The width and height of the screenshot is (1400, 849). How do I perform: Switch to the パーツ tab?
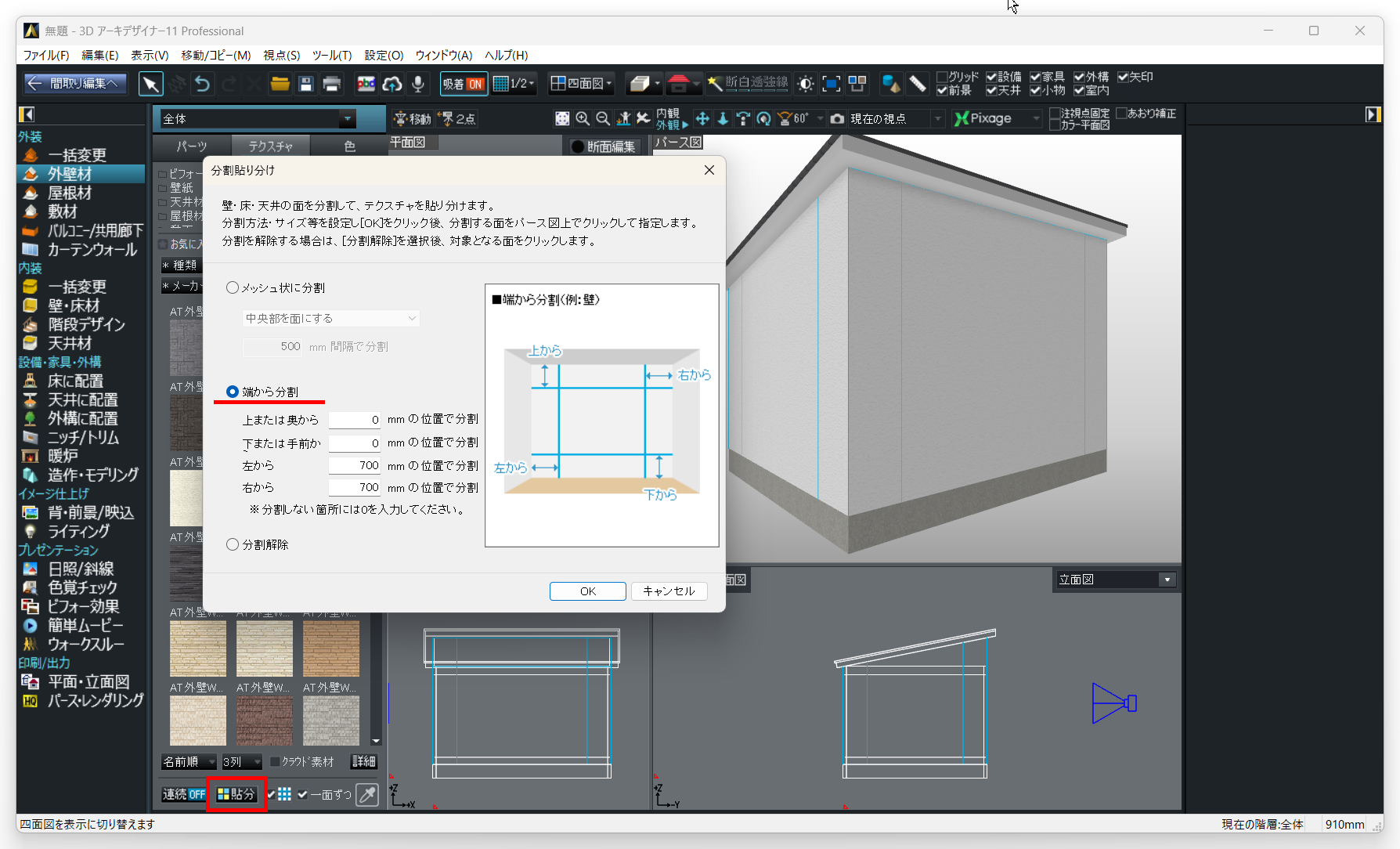point(192,146)
